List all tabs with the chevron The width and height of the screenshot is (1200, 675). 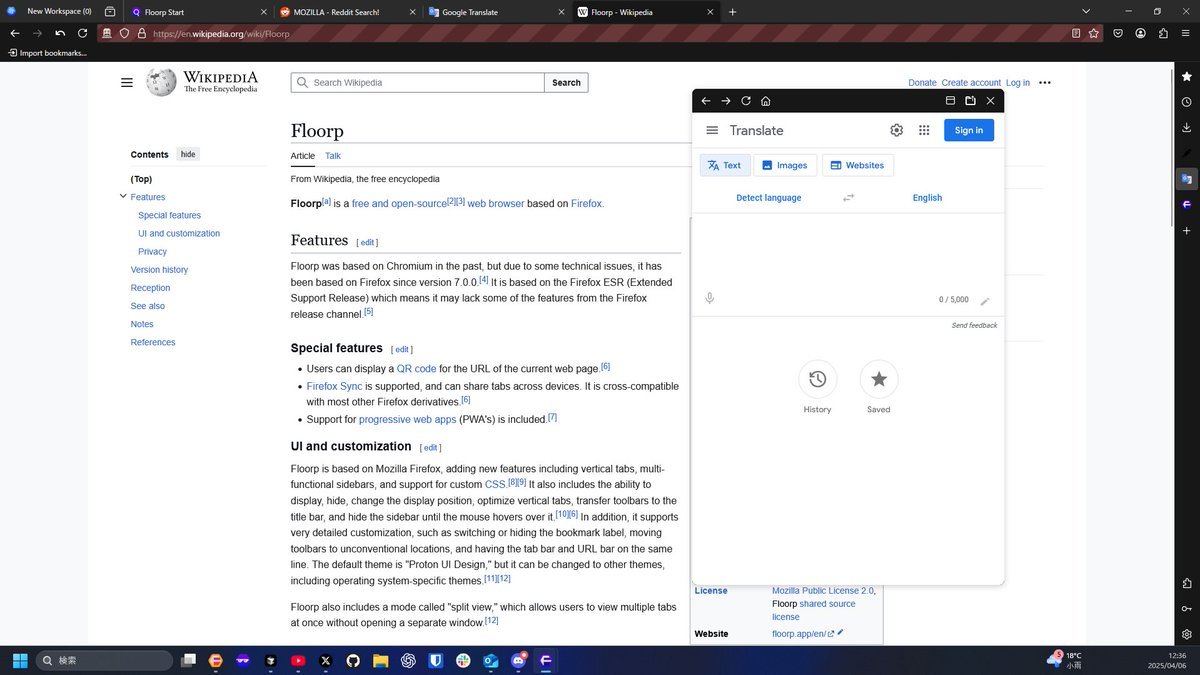pyautogui.click(x=1086, y=12)
